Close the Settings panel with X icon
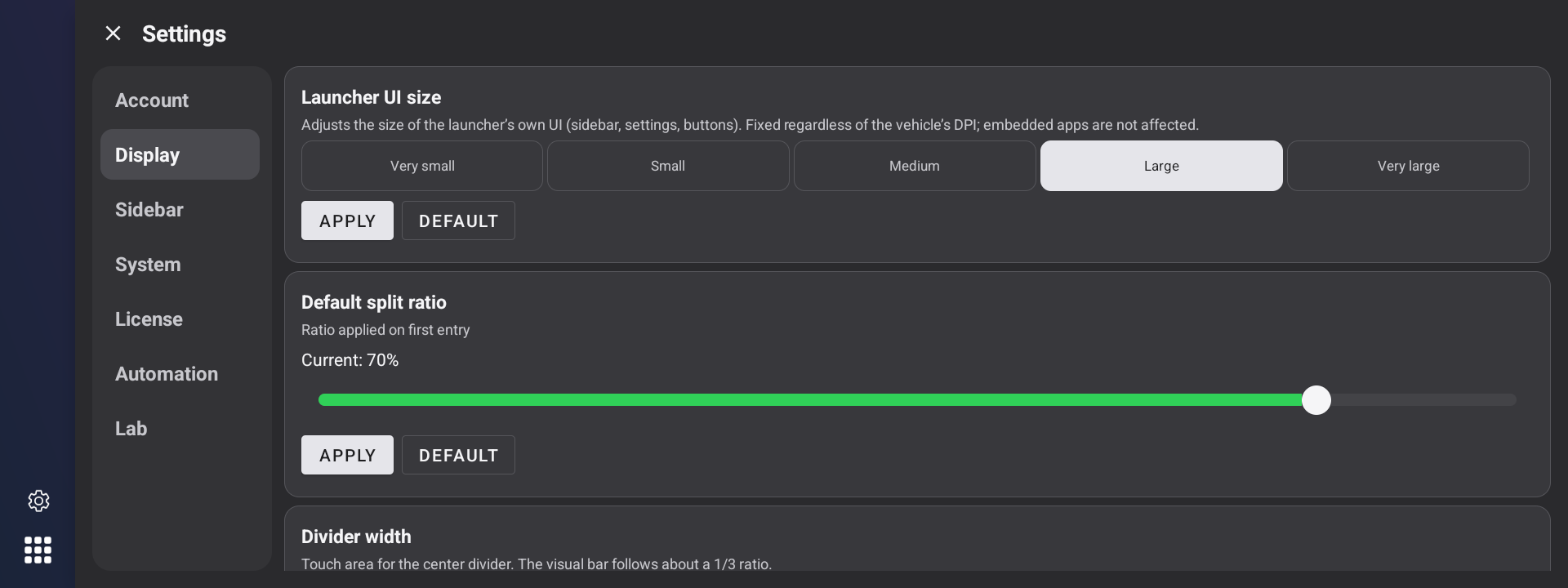Image resolution: width=1568 pixels, height=588 pixels. tap(113, 33)
